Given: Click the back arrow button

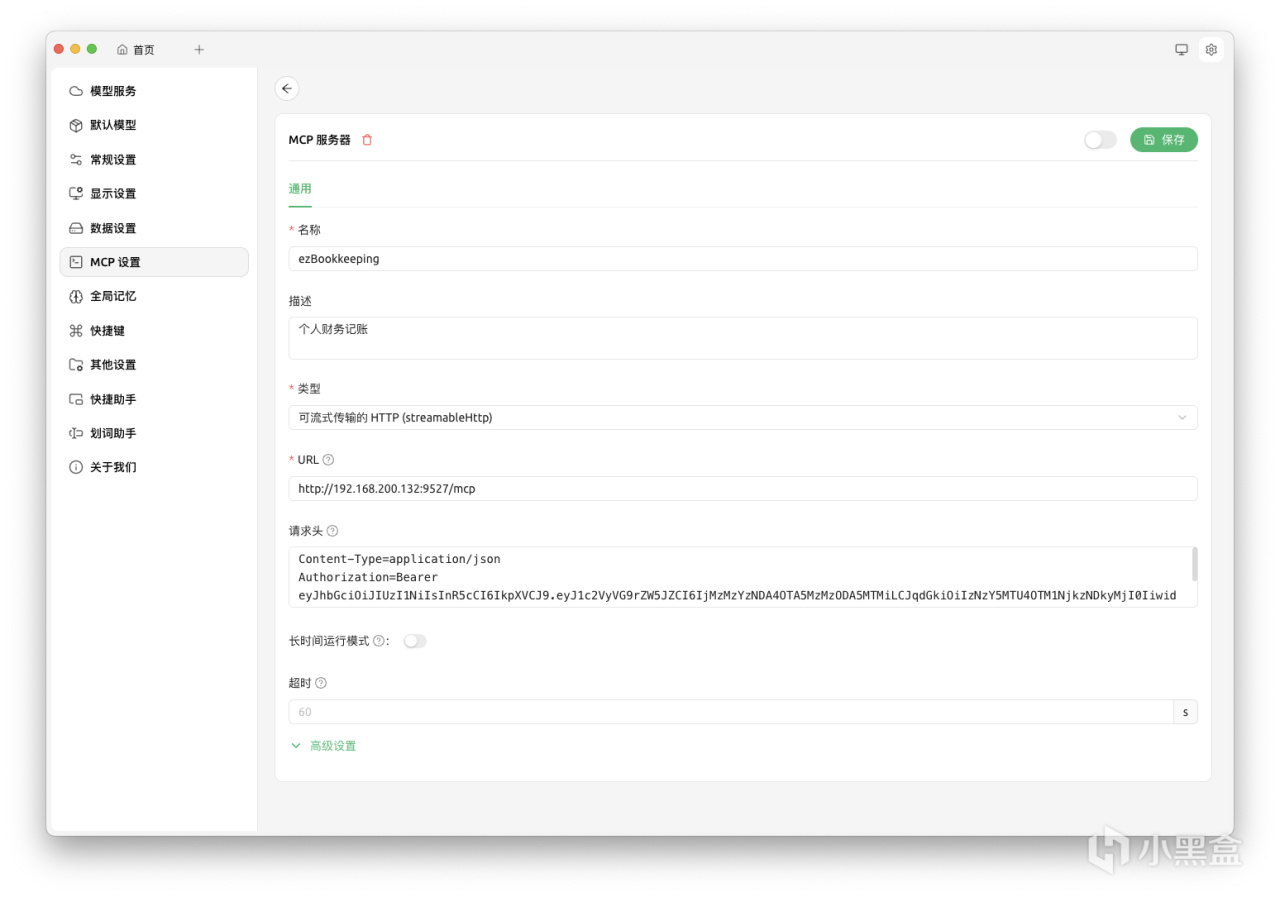Looking at the screenshot, I should 287,89.
